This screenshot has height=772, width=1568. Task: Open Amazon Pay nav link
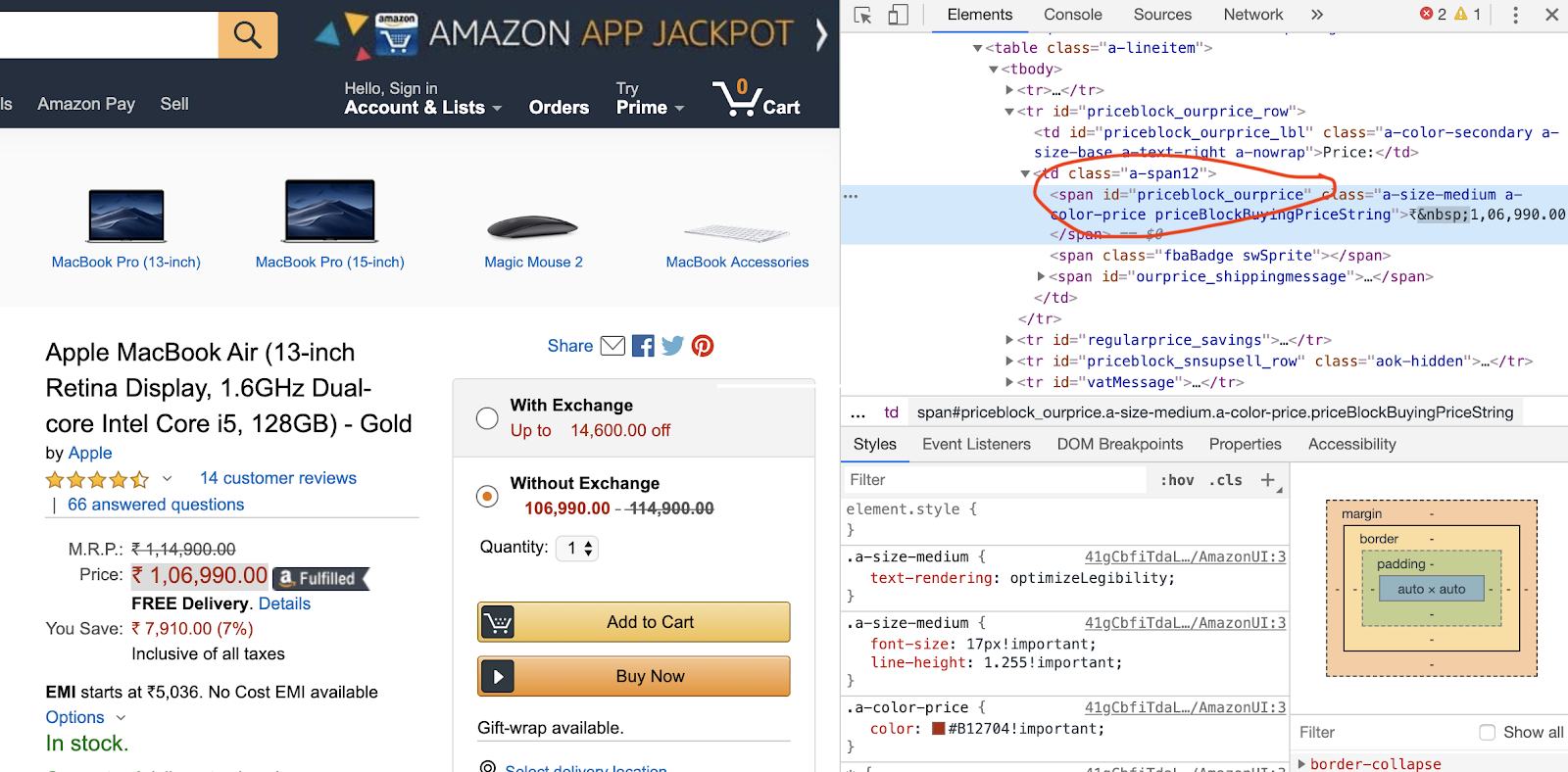86,104
